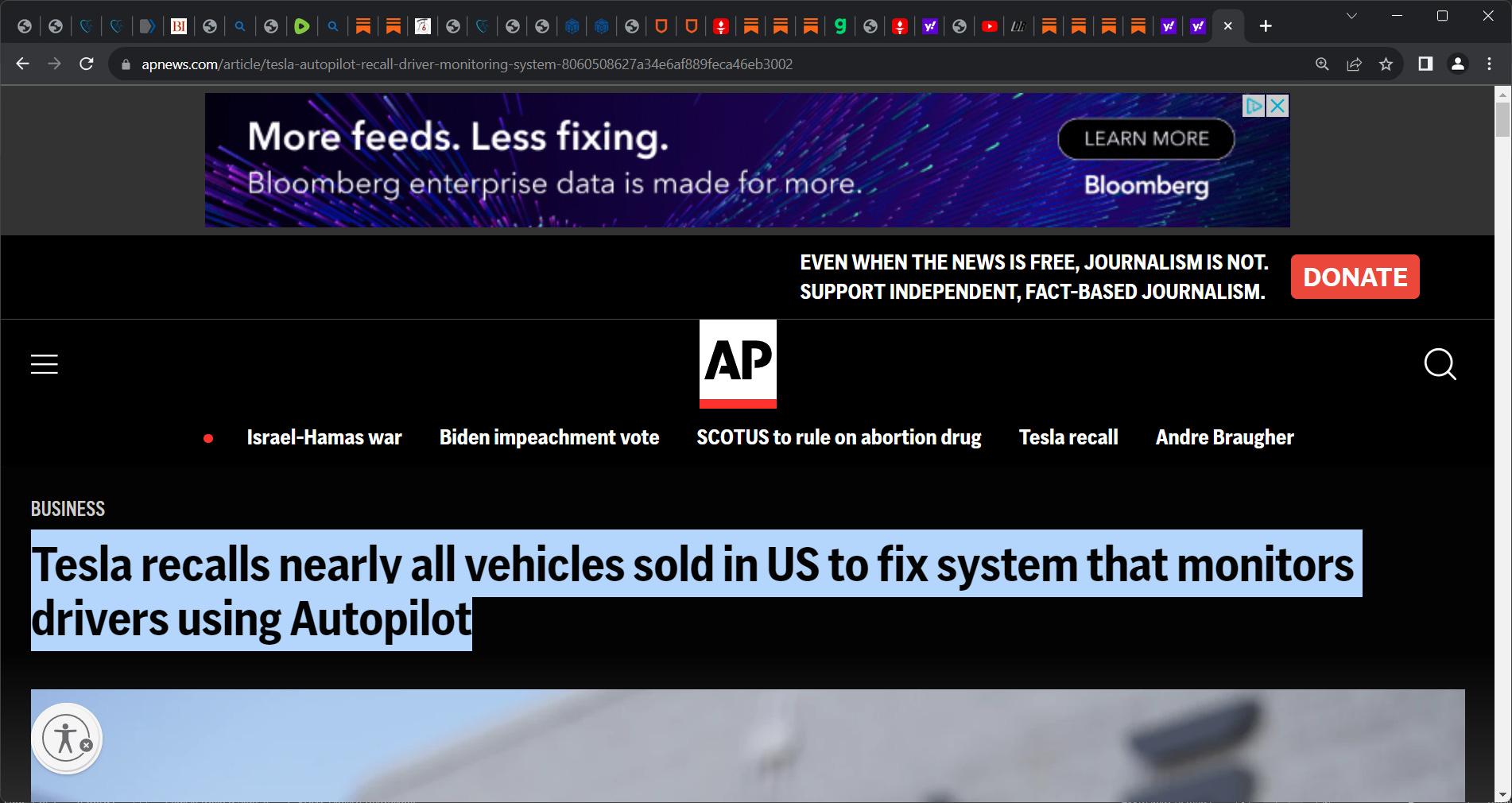Bookmark this tab with the star icon
1512x803 pixels.
1386,64
